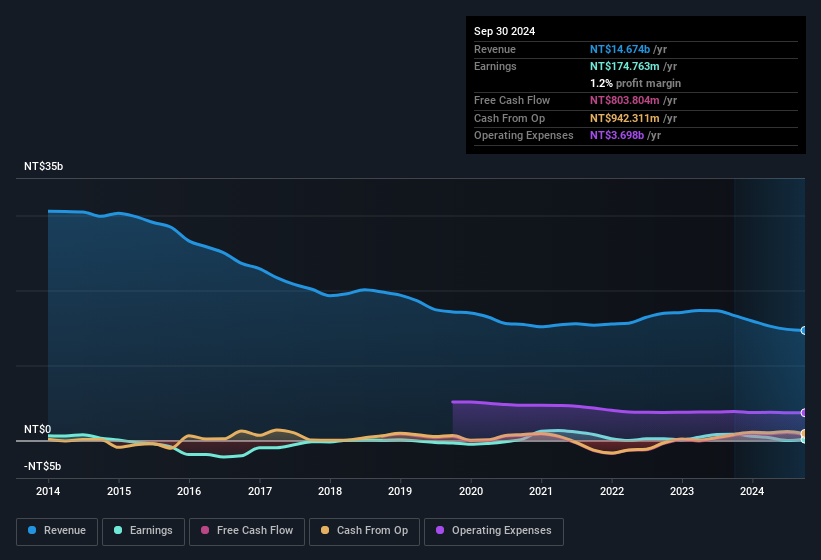Select the 2015 x-axis label
This screenshot has height=560, width=821.
(119, 491)
